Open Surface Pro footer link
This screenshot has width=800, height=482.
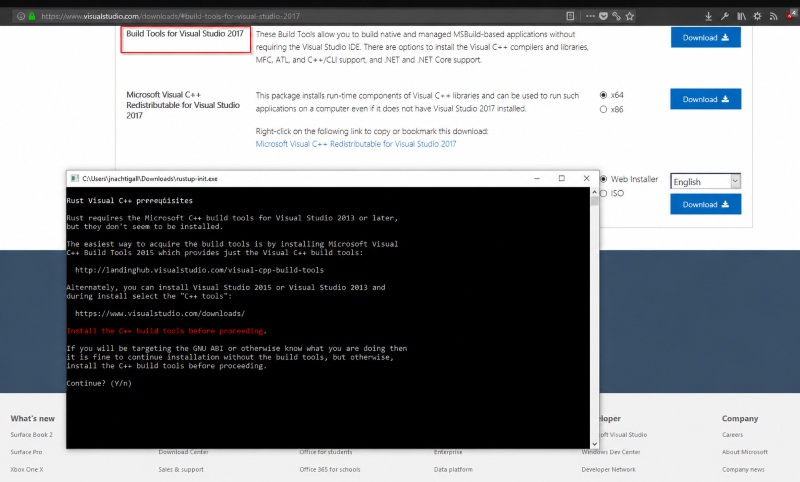(x=27, y=452)
